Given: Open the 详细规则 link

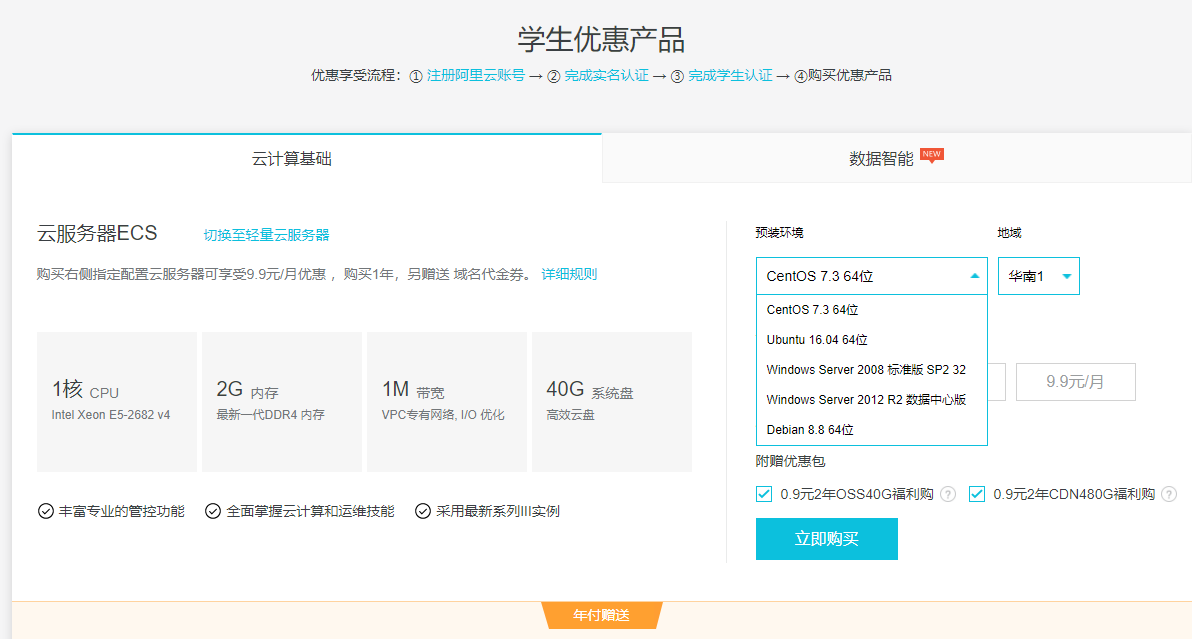Looking at the screenshot, I should [569, 274].
